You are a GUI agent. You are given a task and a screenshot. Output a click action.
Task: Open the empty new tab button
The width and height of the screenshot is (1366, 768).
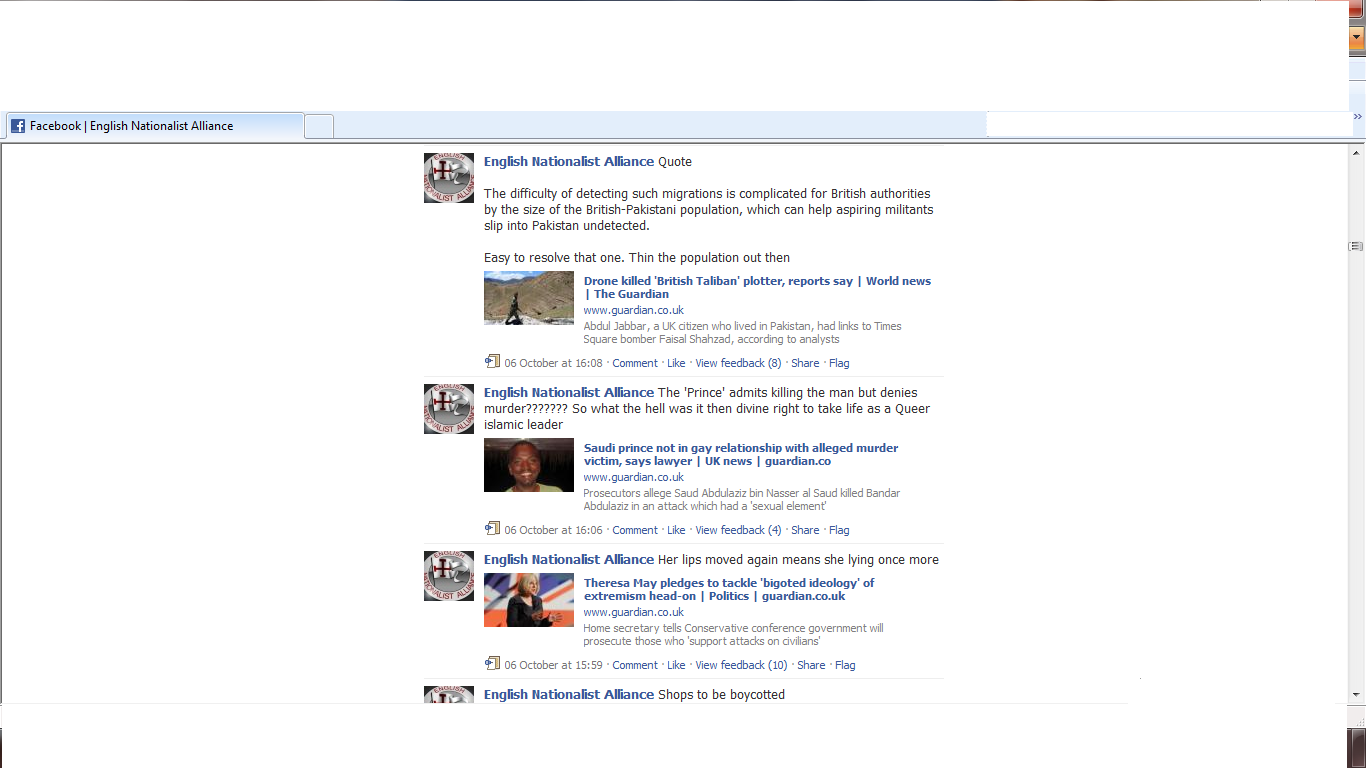[319, 126]
